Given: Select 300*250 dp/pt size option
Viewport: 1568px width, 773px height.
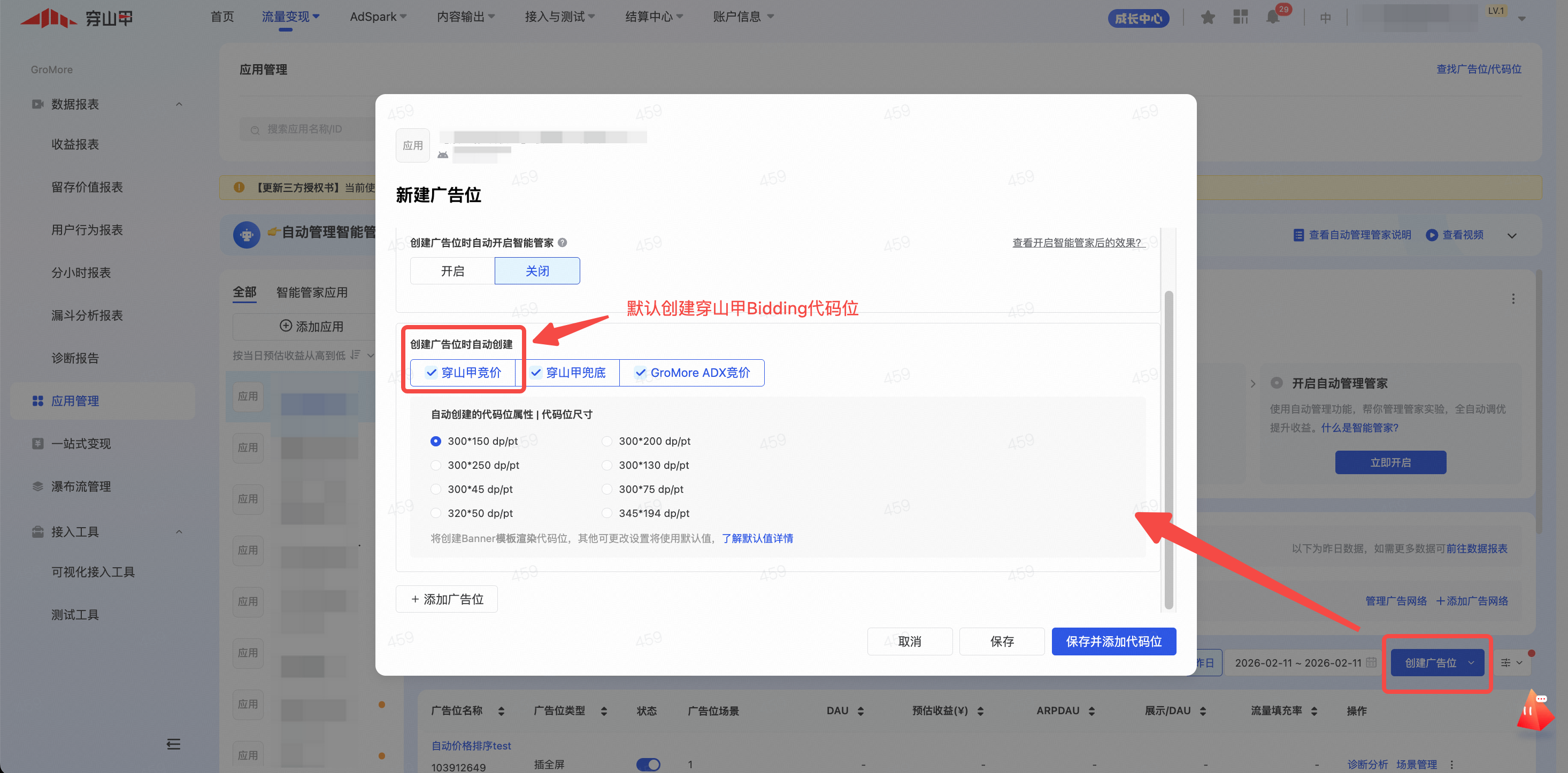Looking at the screenshot, I should (x=436, y=465).
